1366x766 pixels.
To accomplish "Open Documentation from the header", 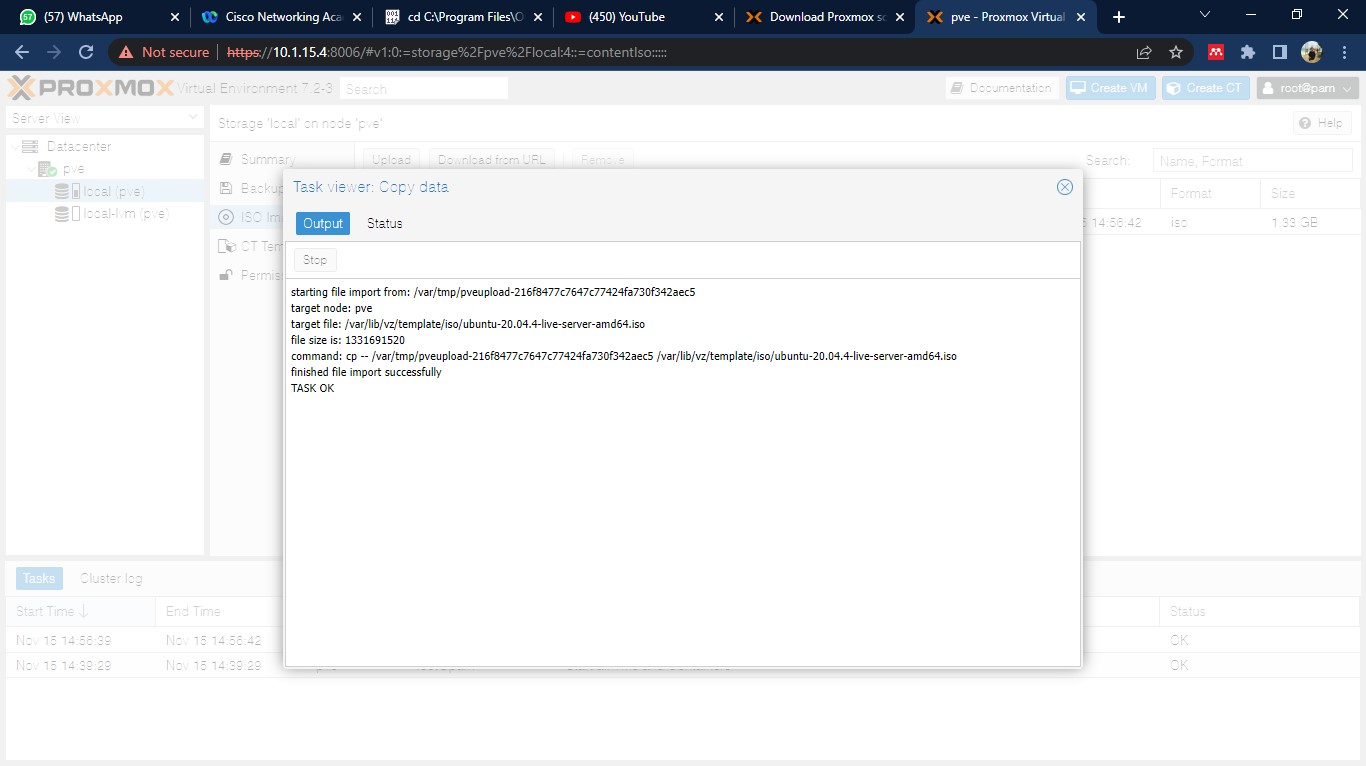I will 1001,87.
